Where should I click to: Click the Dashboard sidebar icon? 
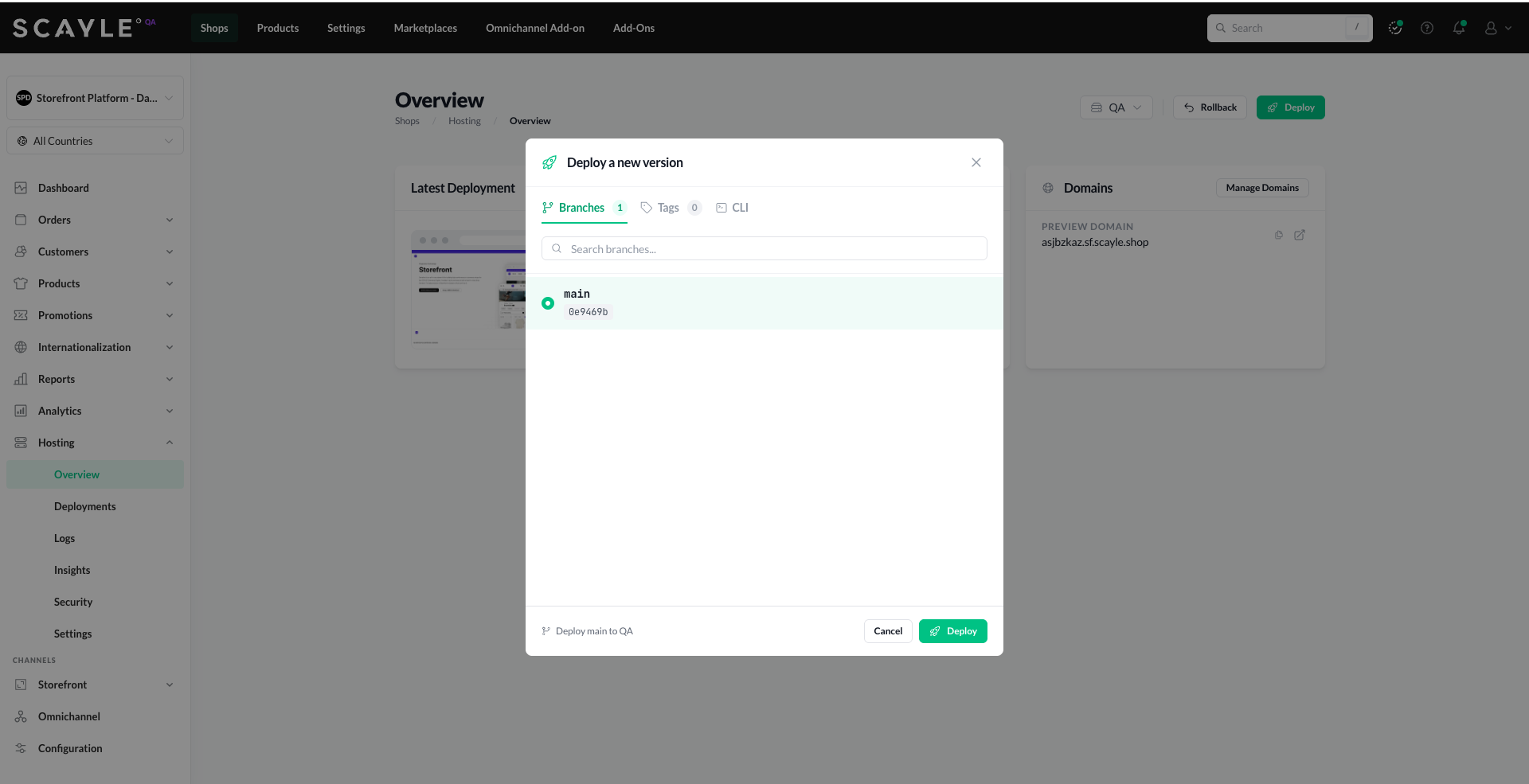pos(21,188)
